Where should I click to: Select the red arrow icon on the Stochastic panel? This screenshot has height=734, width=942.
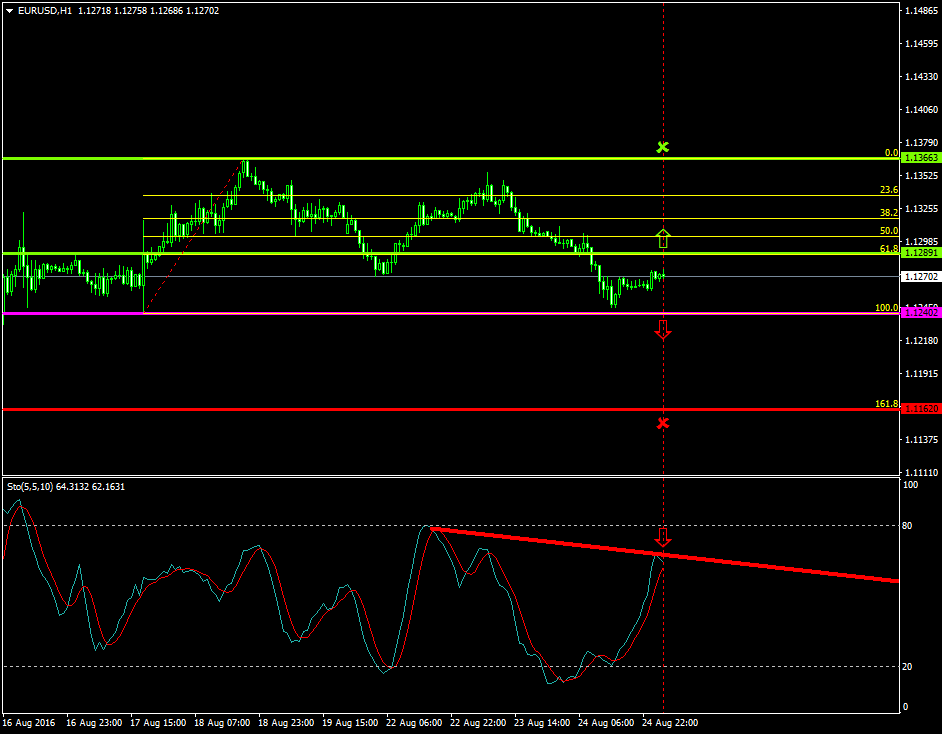point(663,537)
